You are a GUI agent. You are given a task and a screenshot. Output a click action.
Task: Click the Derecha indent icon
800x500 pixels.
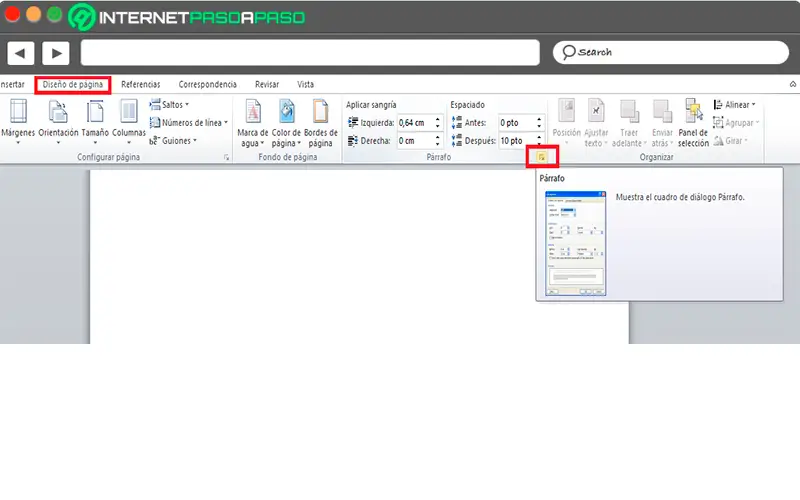(x=353, y=140)
